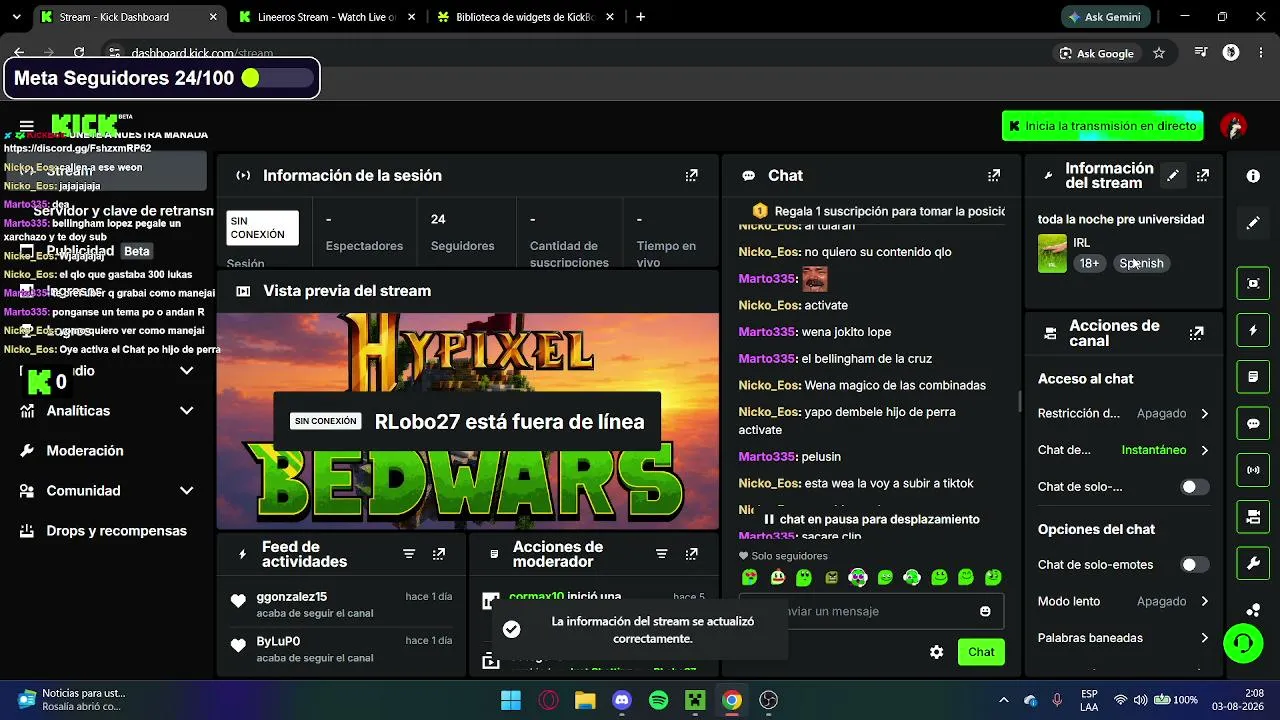Click the speech bubble icon in right sidebar

(x=1253, y=423)
